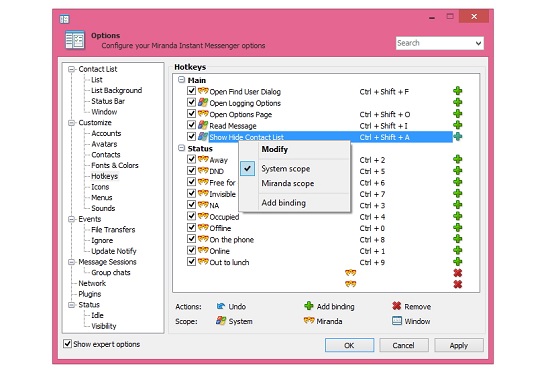This screenshot has height=385, width=550.
Task: Collapse Main hotkeys group
Action: pyautogui.click(x=181, y=80)
